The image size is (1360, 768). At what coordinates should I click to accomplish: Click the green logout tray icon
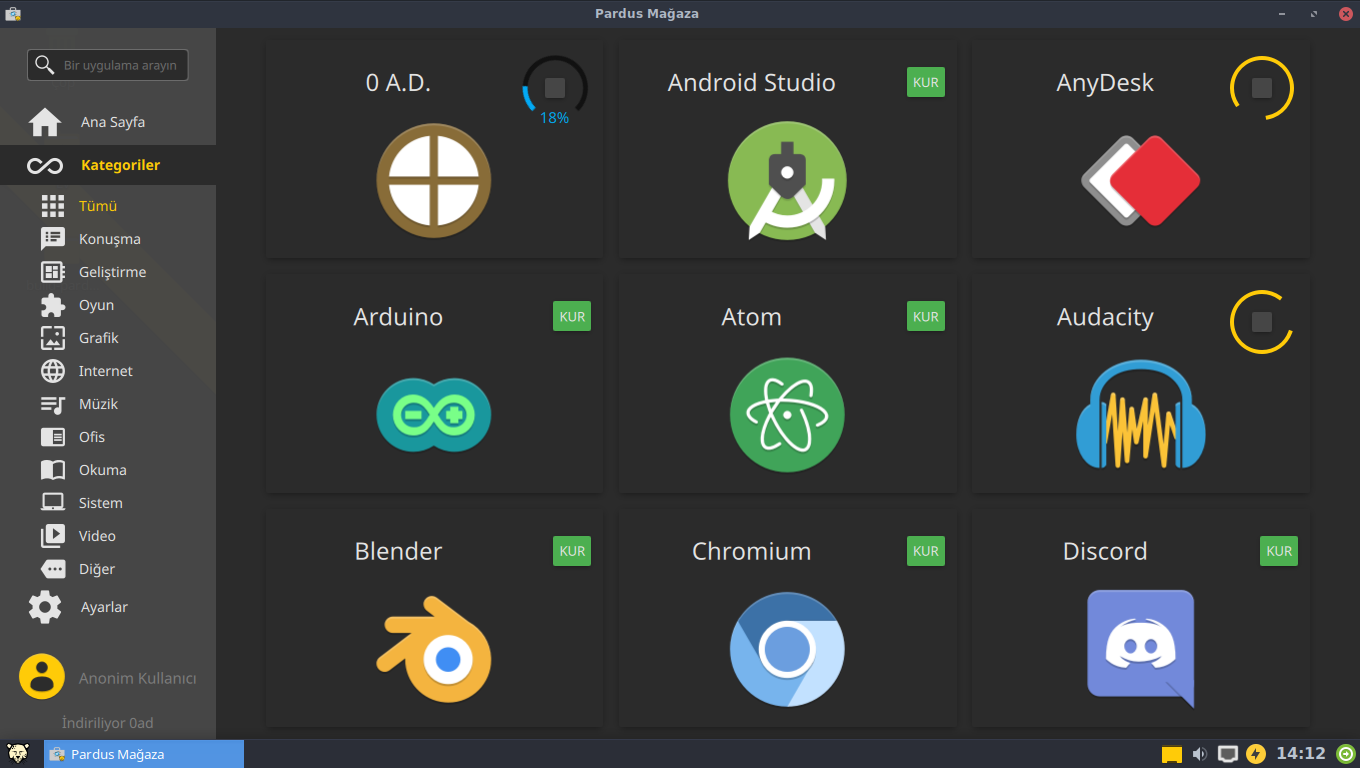tap(1346, 754)
